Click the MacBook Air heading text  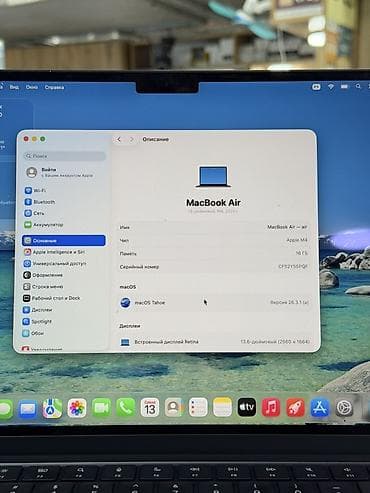click(x=213, y=203)
